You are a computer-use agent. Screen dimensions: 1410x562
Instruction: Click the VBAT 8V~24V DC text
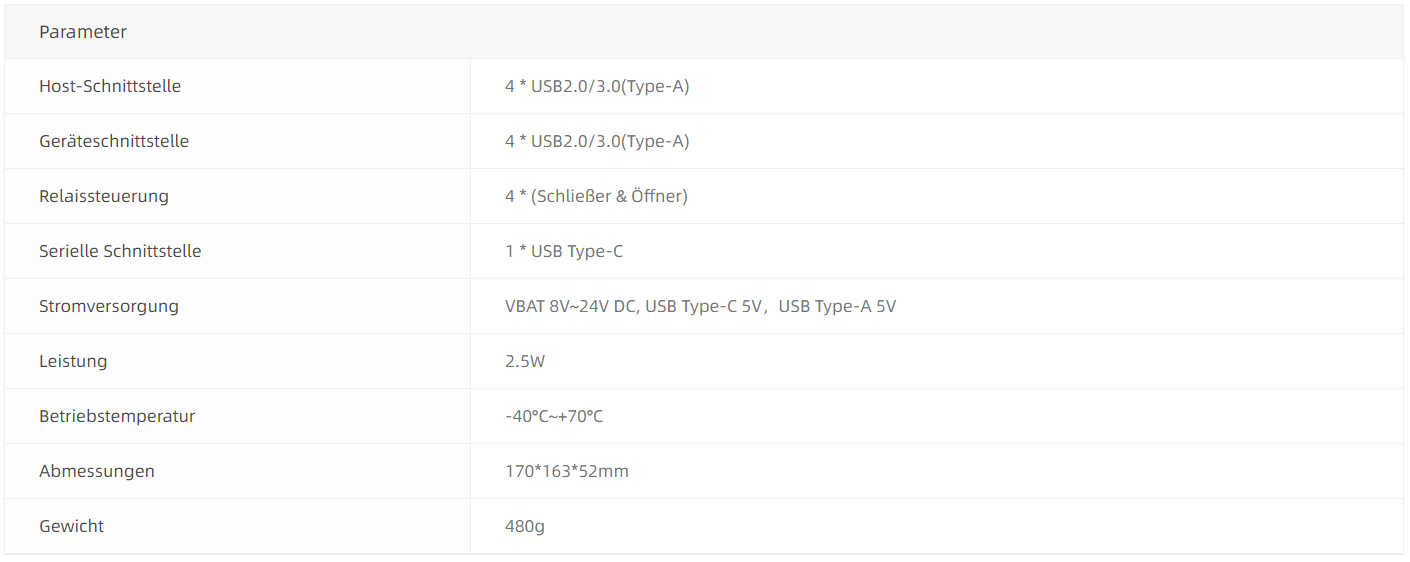pyautogui.click(x=570, y=306)
